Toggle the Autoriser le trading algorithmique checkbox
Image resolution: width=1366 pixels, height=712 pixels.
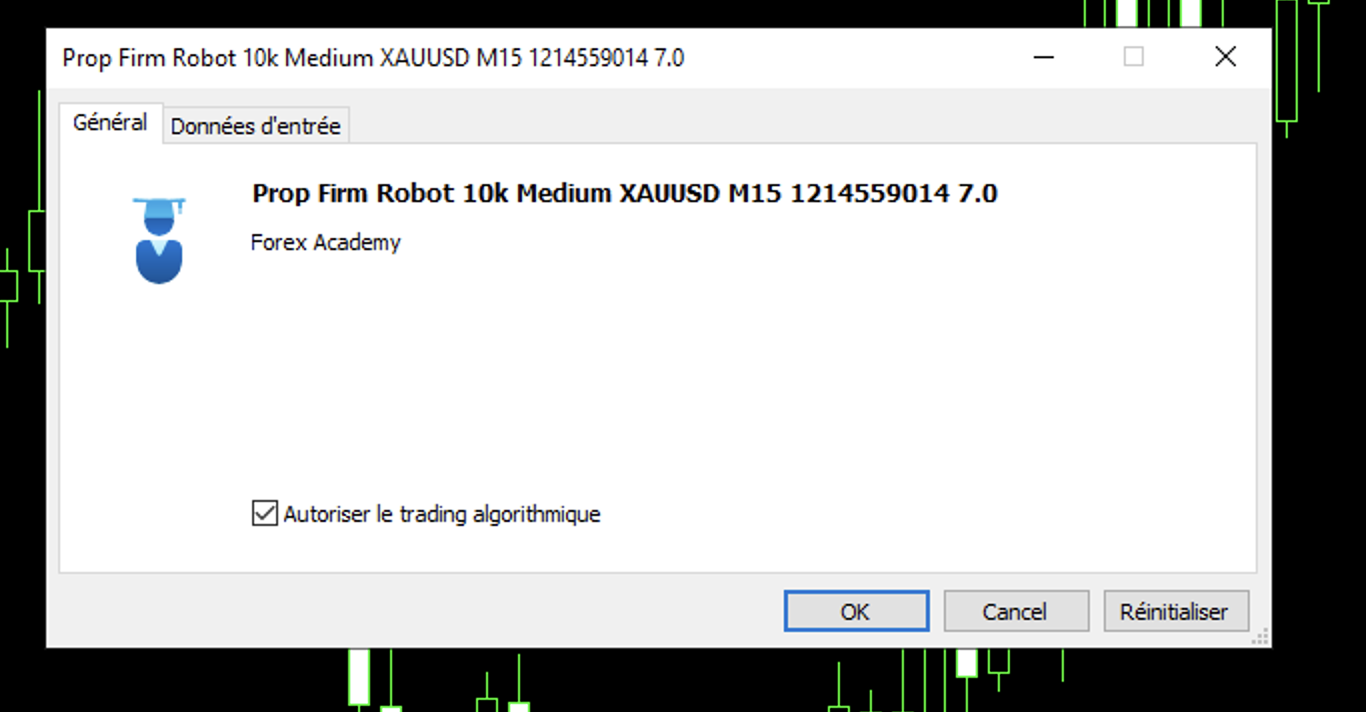[264, 514]
